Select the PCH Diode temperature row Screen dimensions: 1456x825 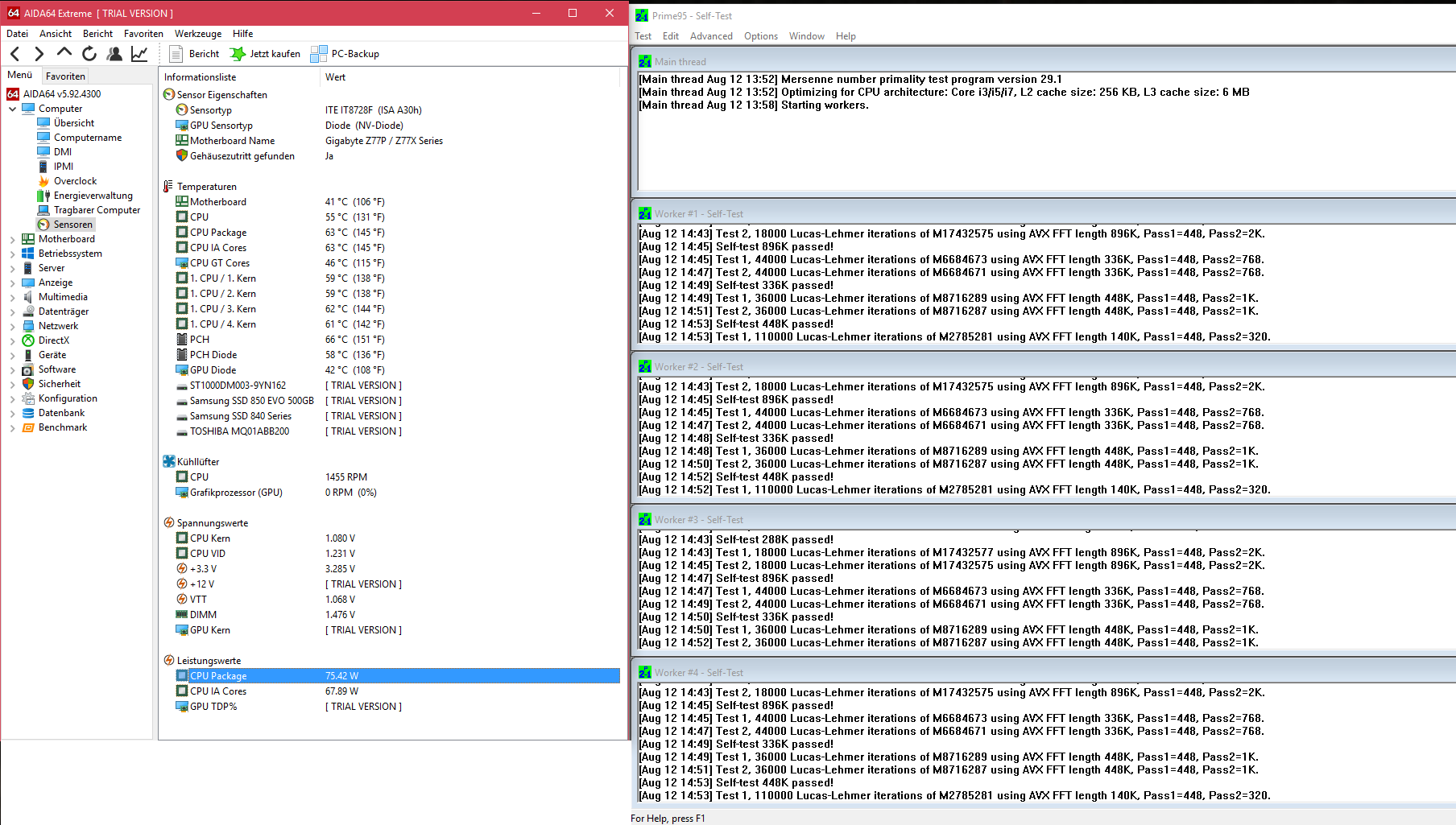pyautogui.click(x=391, y=355)
